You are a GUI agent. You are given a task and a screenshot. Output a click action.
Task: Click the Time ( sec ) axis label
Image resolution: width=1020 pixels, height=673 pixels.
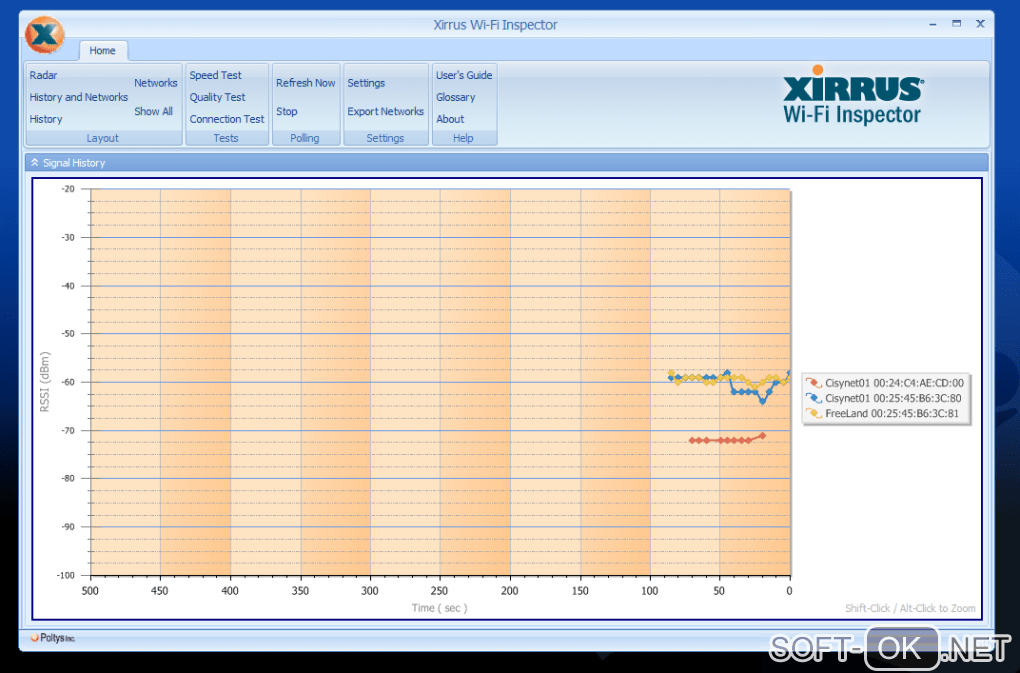tap(440, 608)
